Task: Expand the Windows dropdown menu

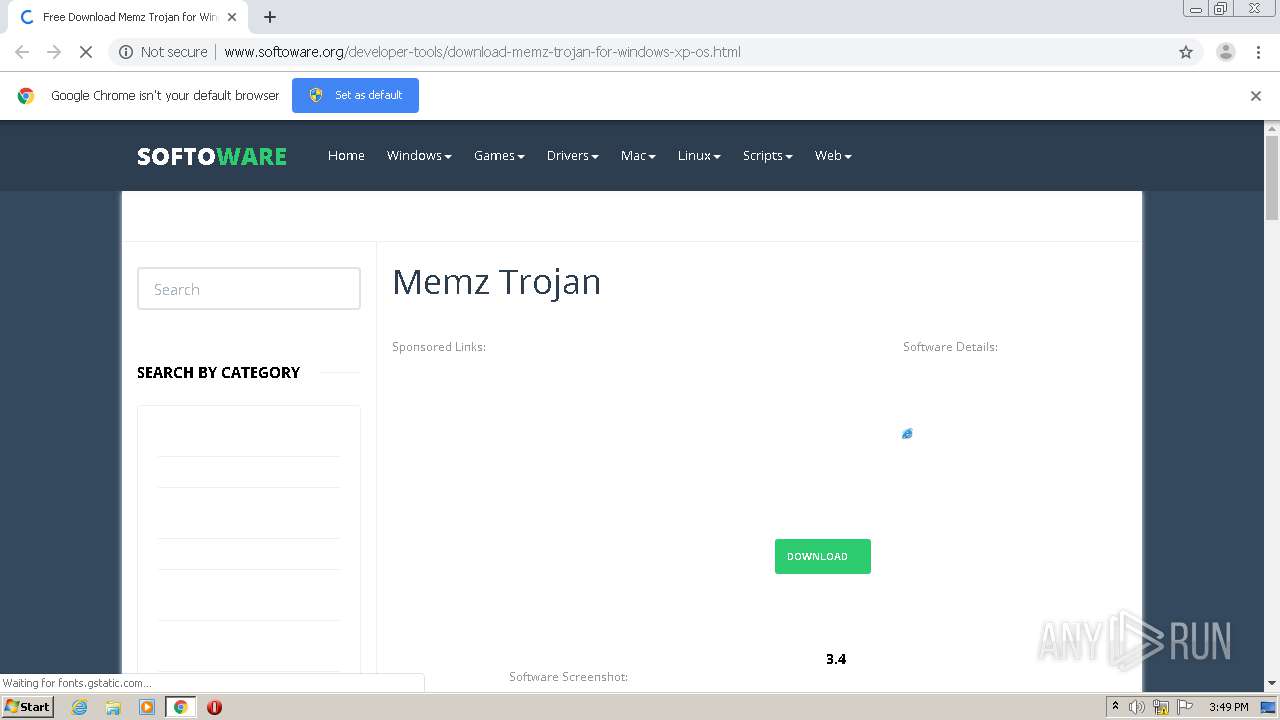Action: [x=419, y=155]
